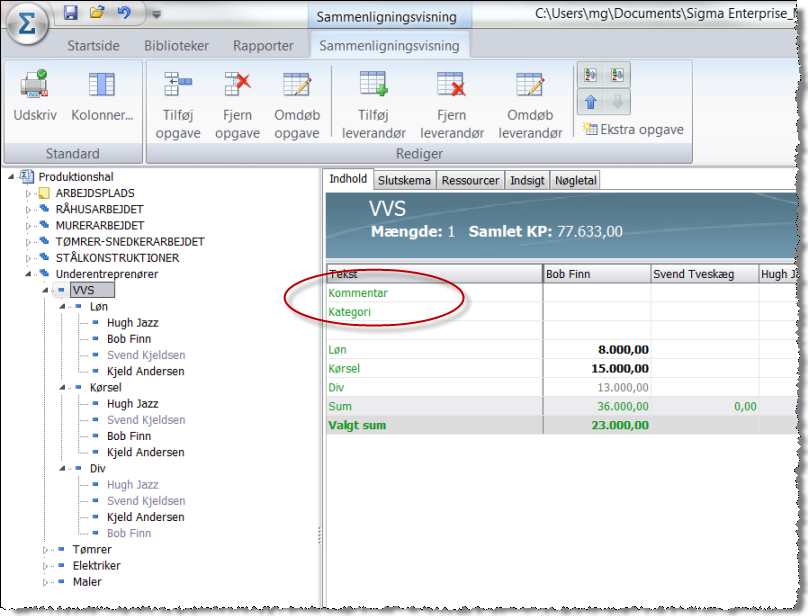
Task: Select the Sammenligningsvisning ribbon tab
Action: [x=389, y=46]
